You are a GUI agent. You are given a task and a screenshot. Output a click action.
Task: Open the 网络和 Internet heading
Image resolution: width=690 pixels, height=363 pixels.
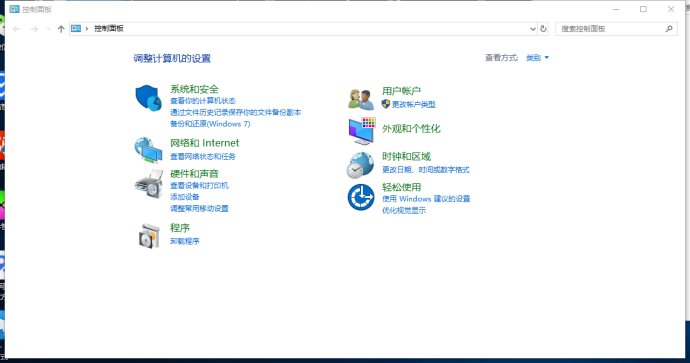(205, 143)
